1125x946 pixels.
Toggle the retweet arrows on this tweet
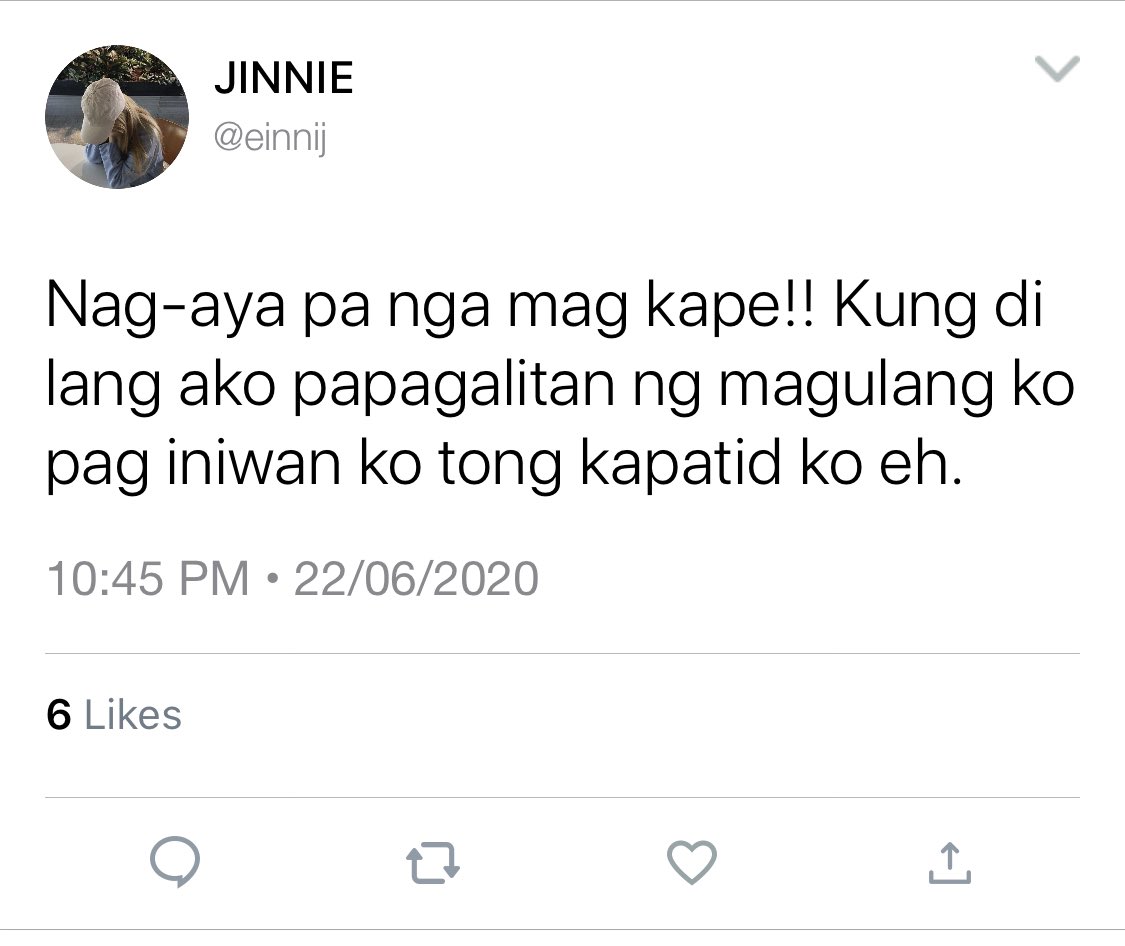point(433,862)
